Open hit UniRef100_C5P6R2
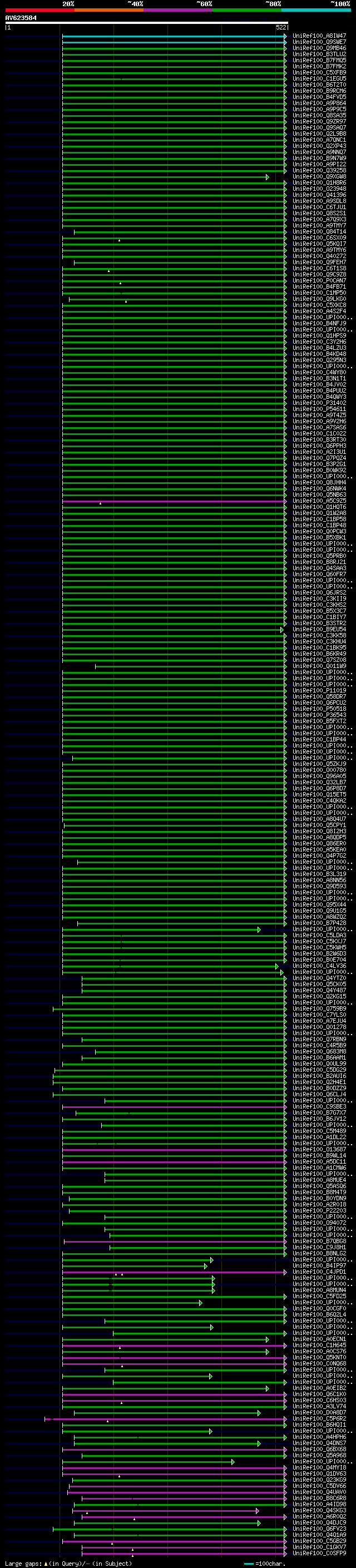This screenshot has height=1568, width=356. click(x=319, y=1418)
